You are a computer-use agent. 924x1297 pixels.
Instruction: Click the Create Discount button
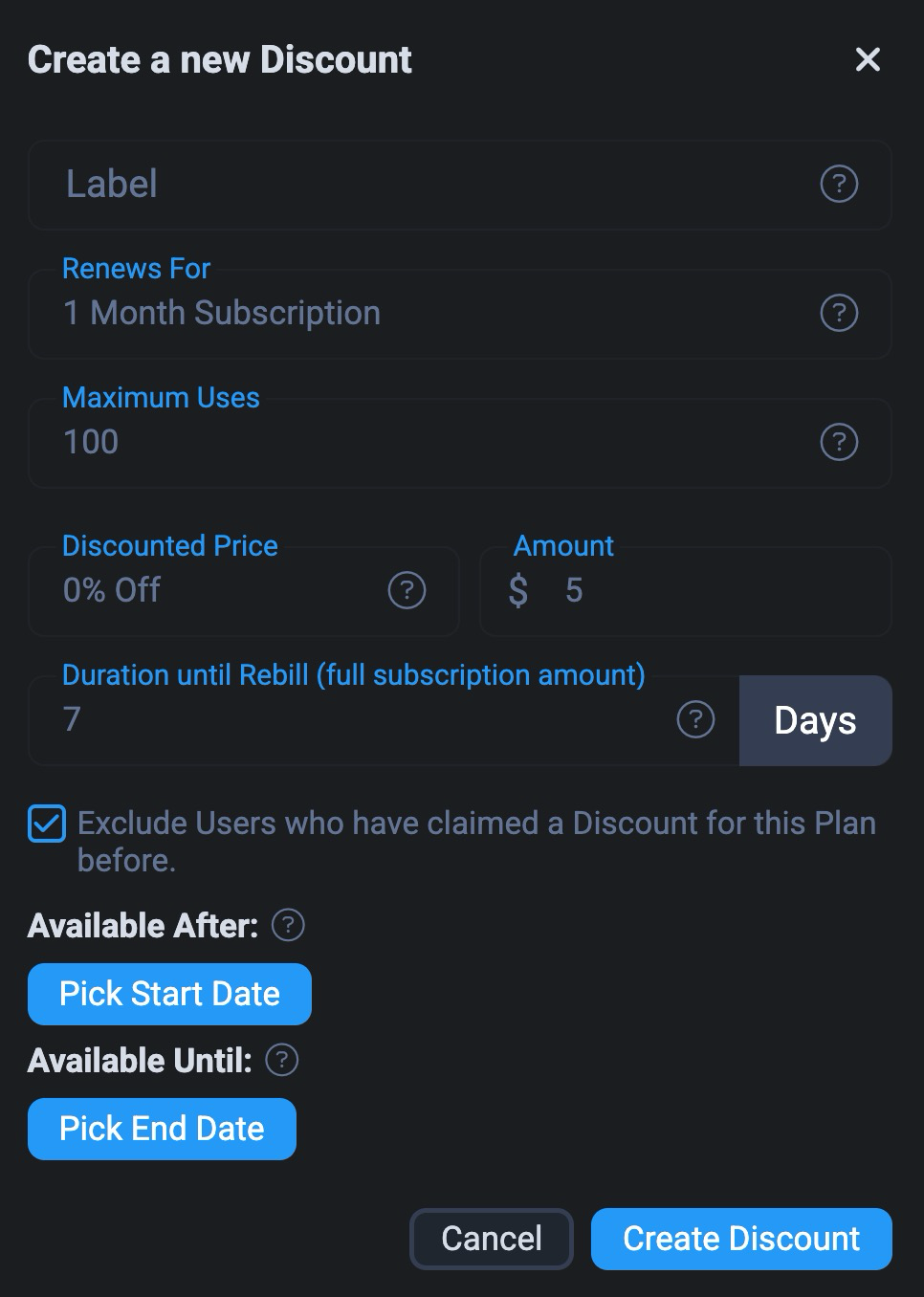pyautogui.click(x=741, y=1239)
